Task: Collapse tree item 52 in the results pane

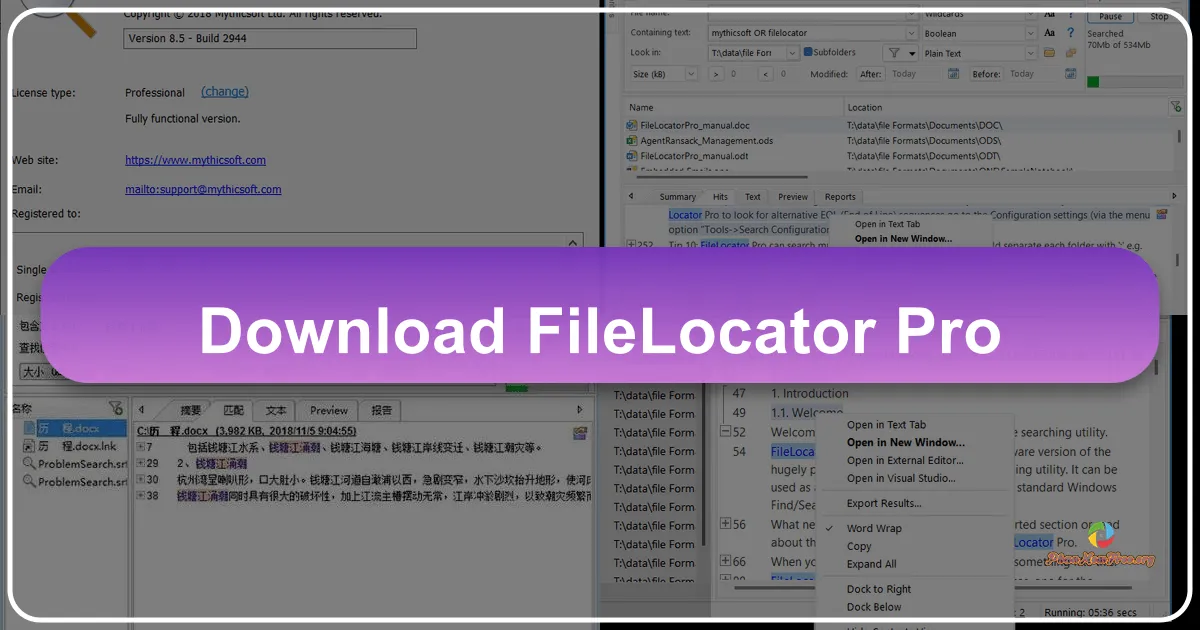Action: click(x=725, y=431)
